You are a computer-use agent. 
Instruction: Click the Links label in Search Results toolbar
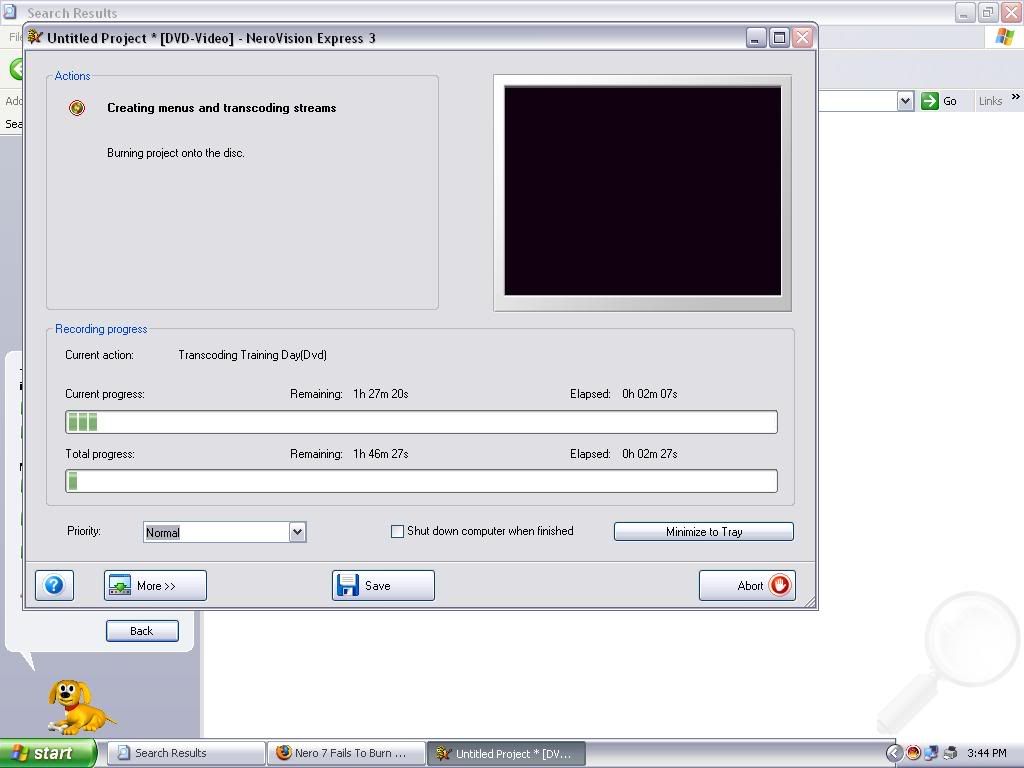pyautogui.click(x=990, y=101)
